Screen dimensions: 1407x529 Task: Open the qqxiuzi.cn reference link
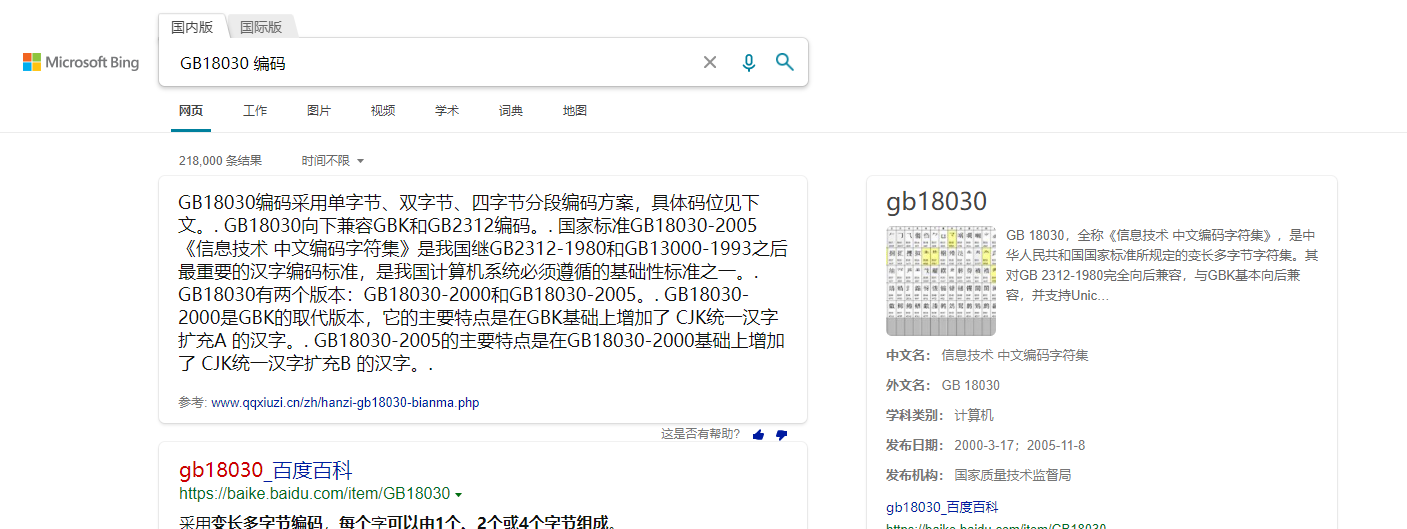(345, 403)
